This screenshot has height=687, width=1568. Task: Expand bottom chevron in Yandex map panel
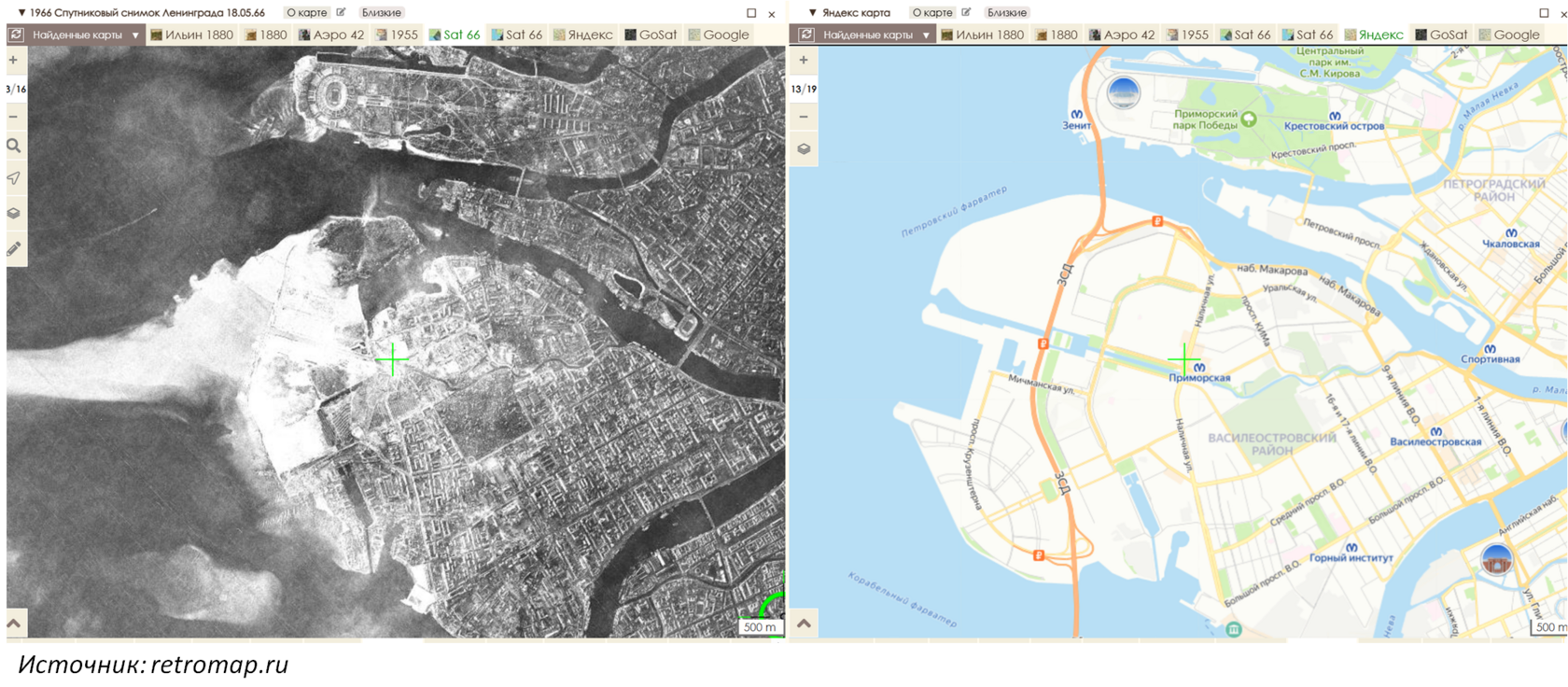click(x=804, y=623)
